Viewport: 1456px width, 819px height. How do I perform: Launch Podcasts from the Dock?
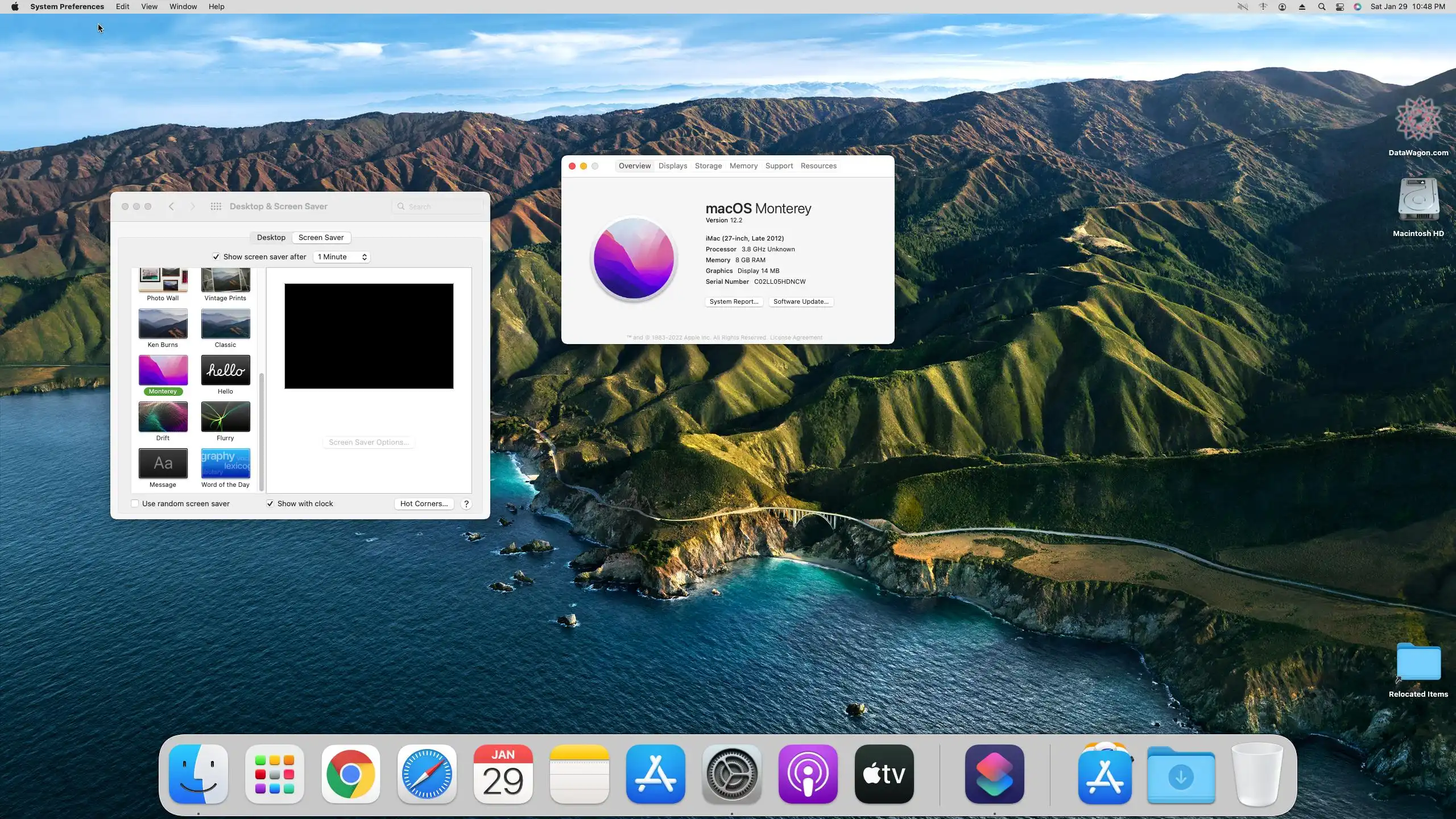point(808,773)
